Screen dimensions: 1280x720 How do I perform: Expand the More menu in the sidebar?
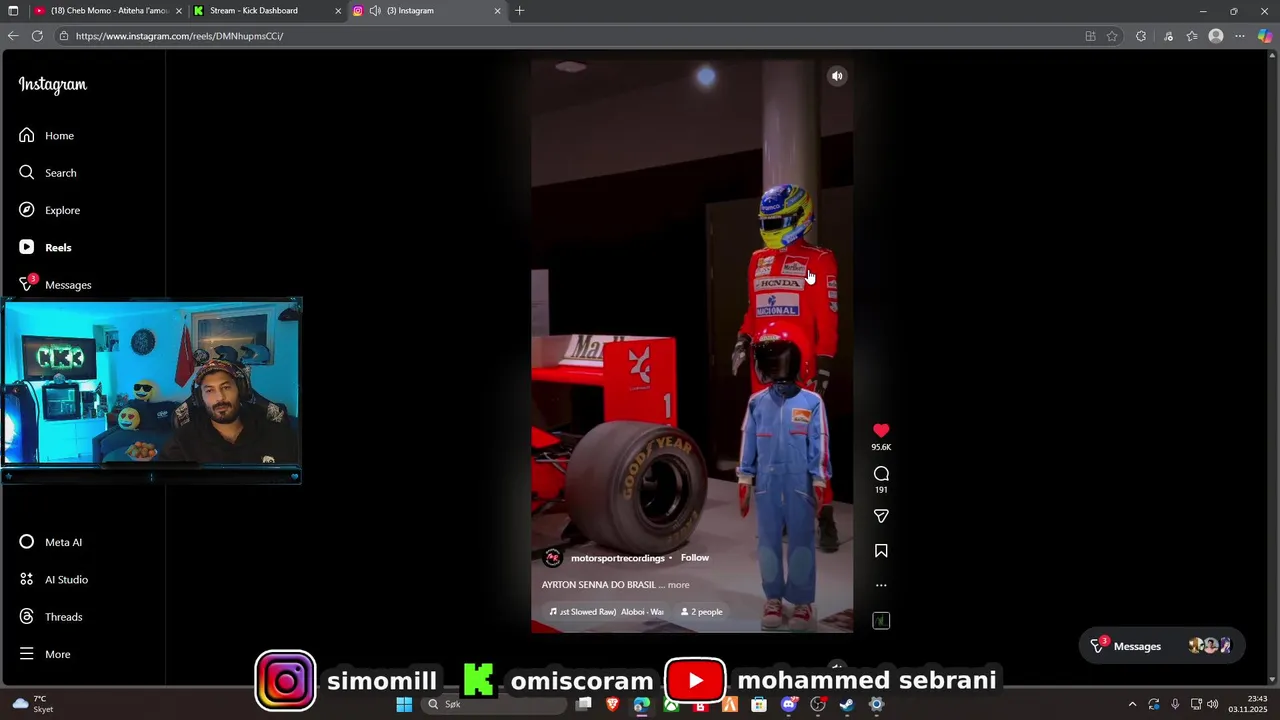44,654
